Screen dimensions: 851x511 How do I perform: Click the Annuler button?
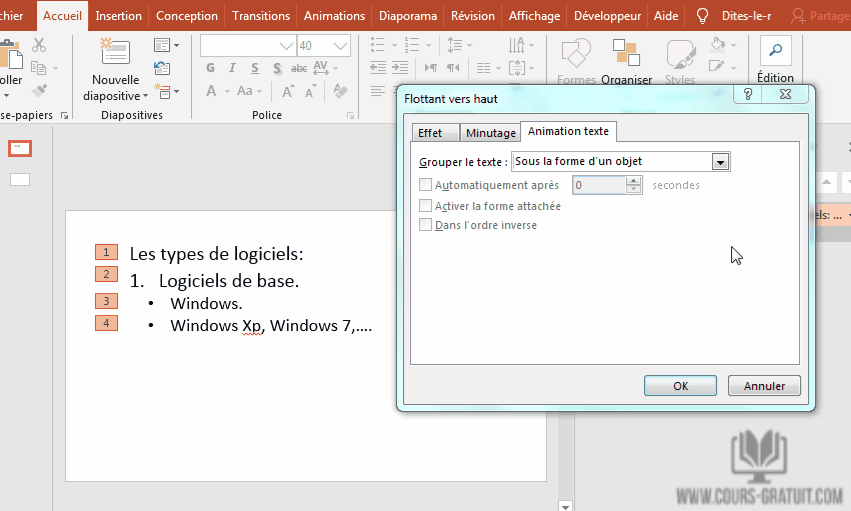pos(764,386)
